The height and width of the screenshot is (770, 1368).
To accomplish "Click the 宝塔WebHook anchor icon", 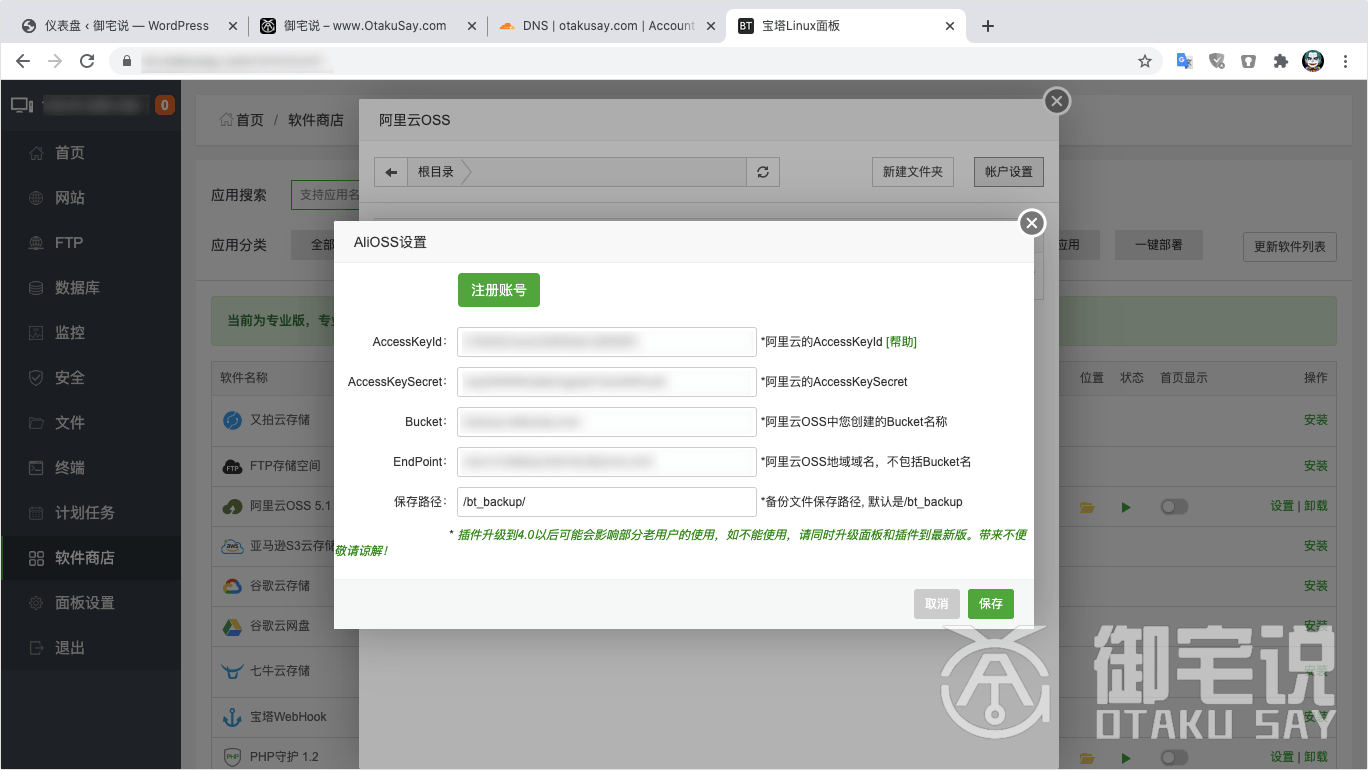I will coord(232,716).
